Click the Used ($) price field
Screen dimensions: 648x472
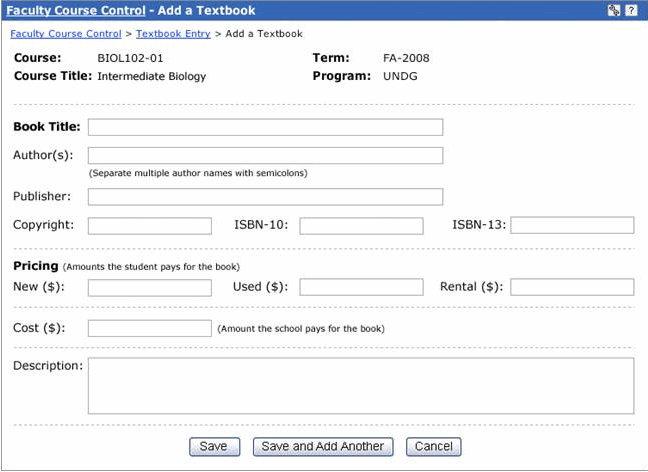point(361,287)
